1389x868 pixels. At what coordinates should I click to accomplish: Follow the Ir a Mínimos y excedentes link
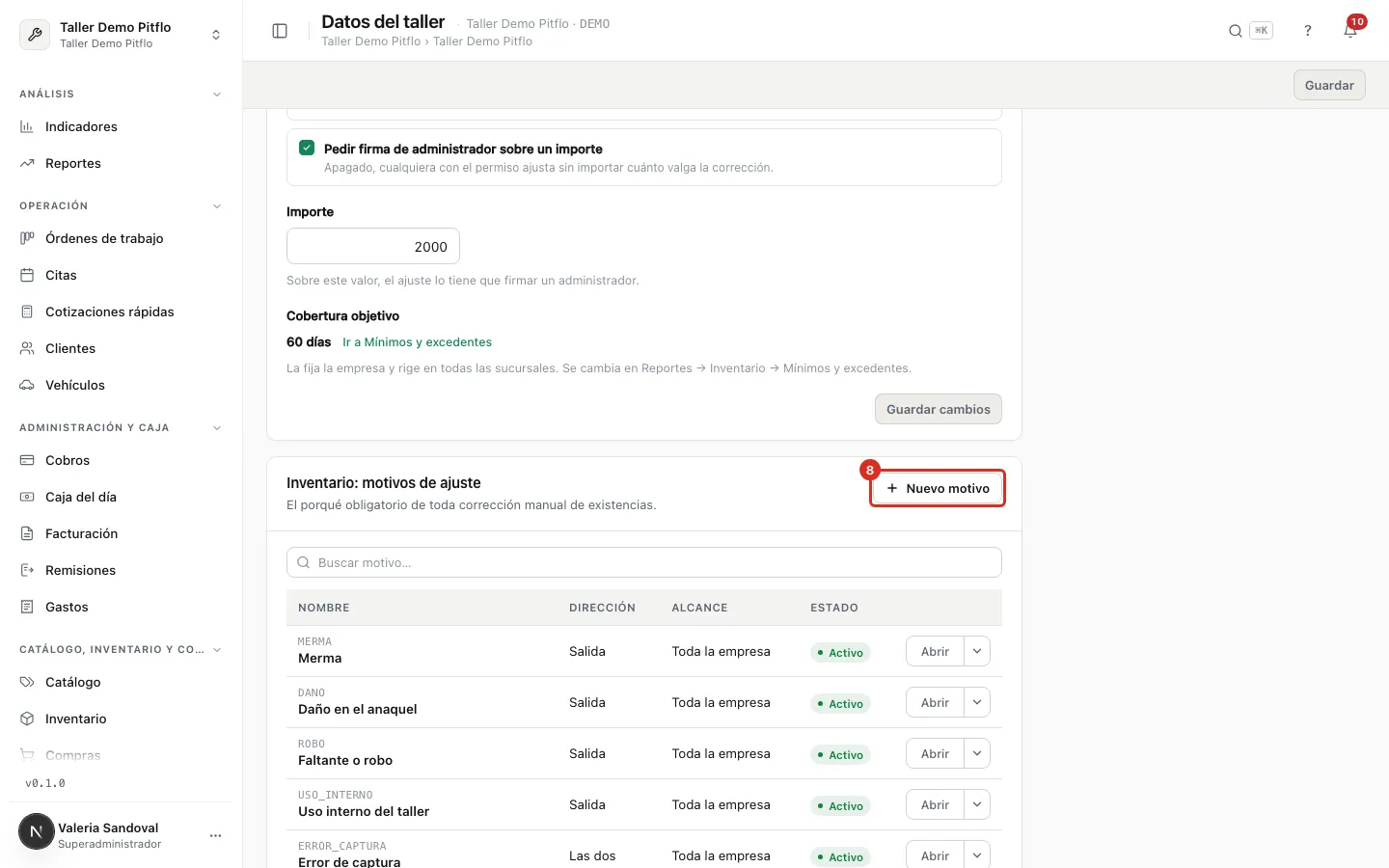pos(418,342)
